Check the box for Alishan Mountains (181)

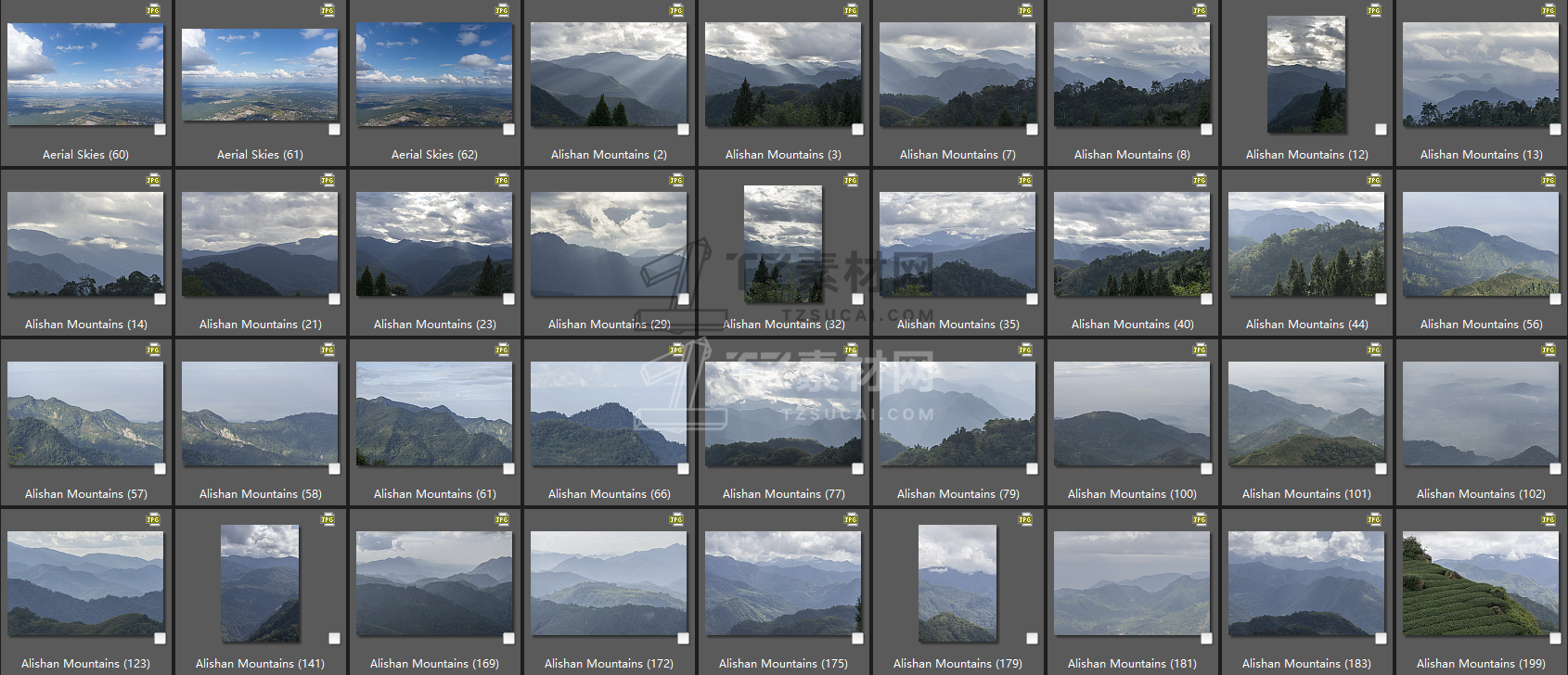pos(1206,639)
